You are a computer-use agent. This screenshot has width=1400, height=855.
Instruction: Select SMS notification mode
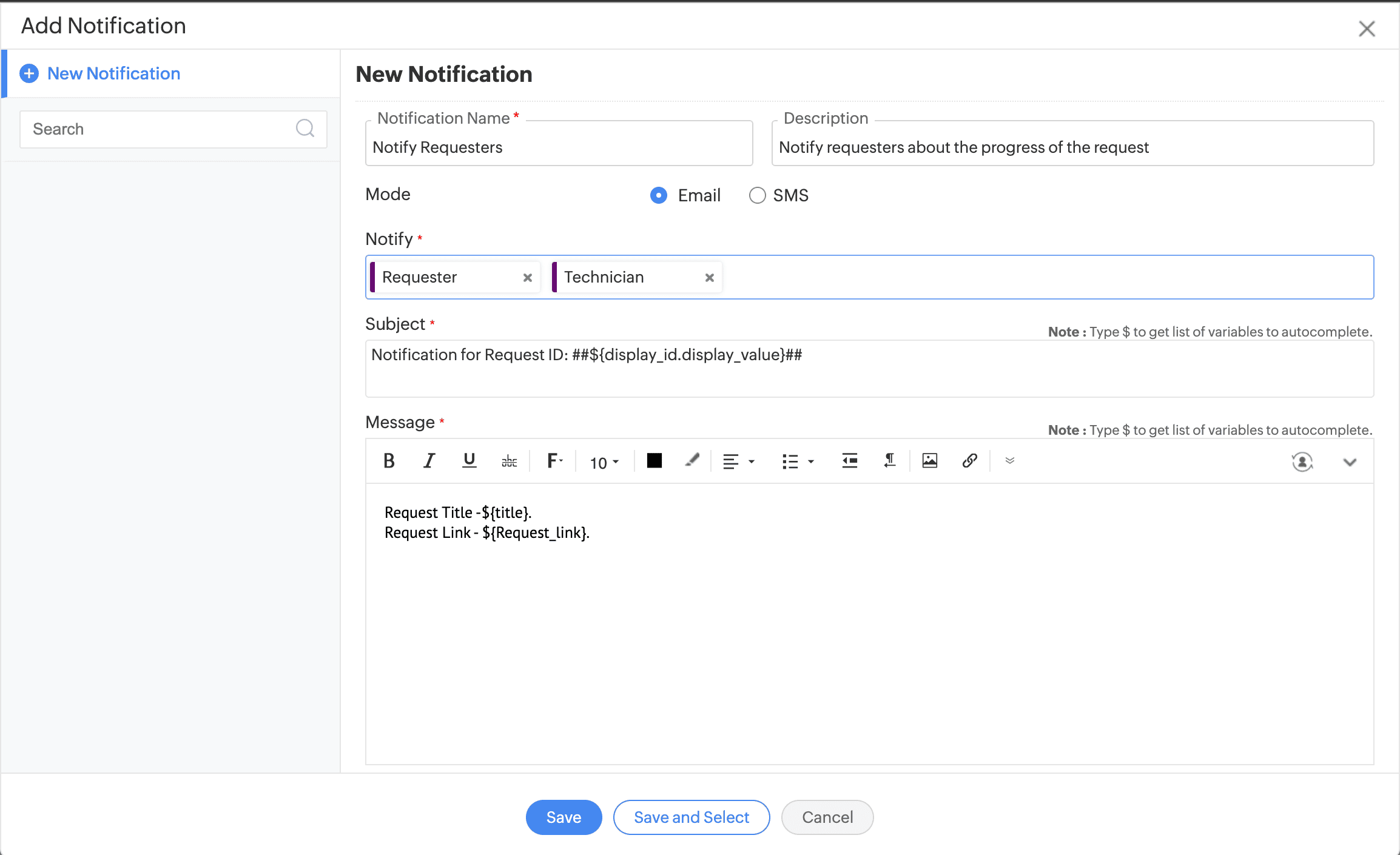tap(757, 195)
